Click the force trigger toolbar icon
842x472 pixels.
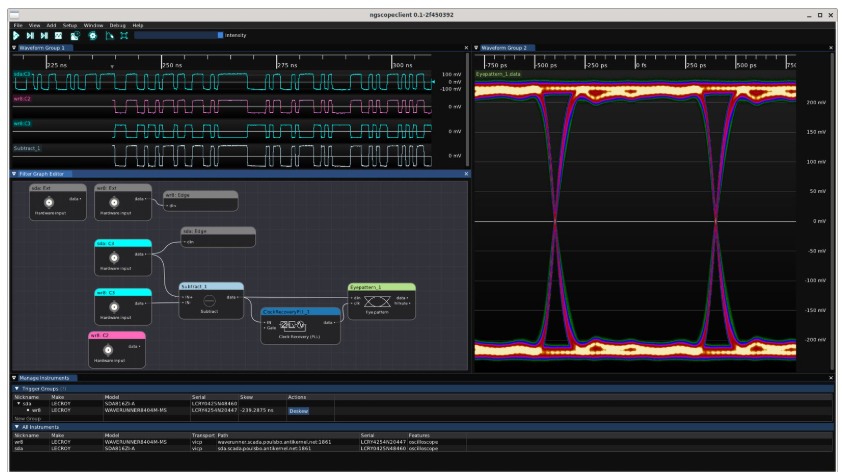coord(45,35)
